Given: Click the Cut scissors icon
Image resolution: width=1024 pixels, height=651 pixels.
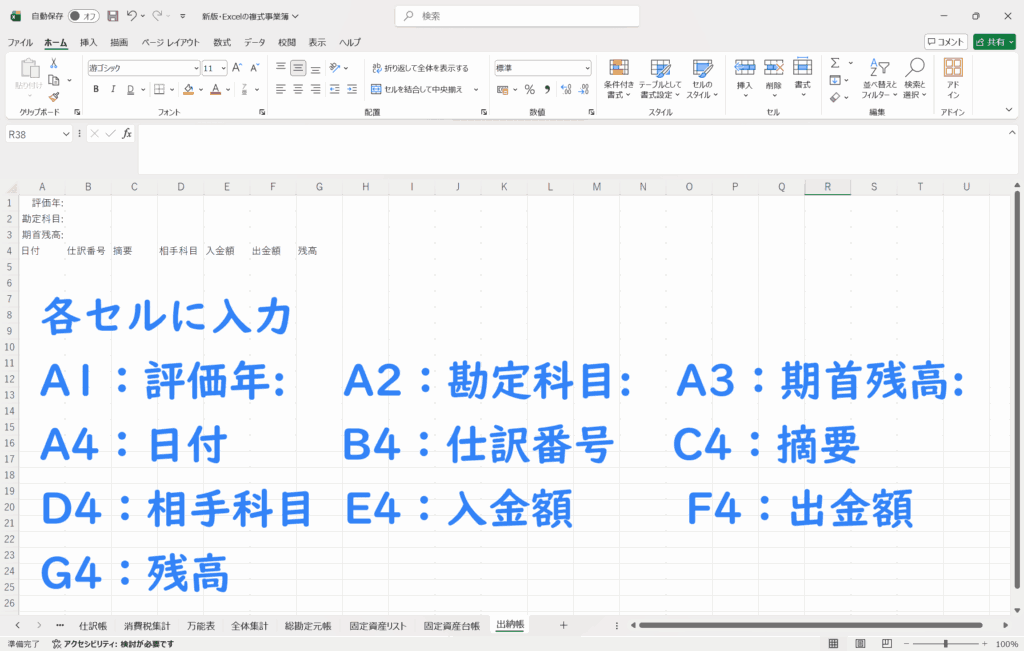Looking at the screenshot, I should (x=54, y=64).
